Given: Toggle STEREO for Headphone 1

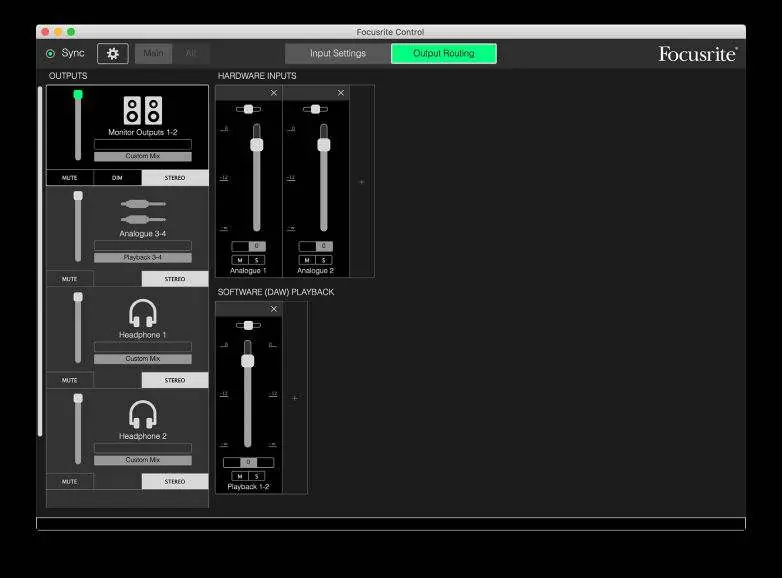Looking at the screenshot, I should pyautogui.click(x=175, y=381).
